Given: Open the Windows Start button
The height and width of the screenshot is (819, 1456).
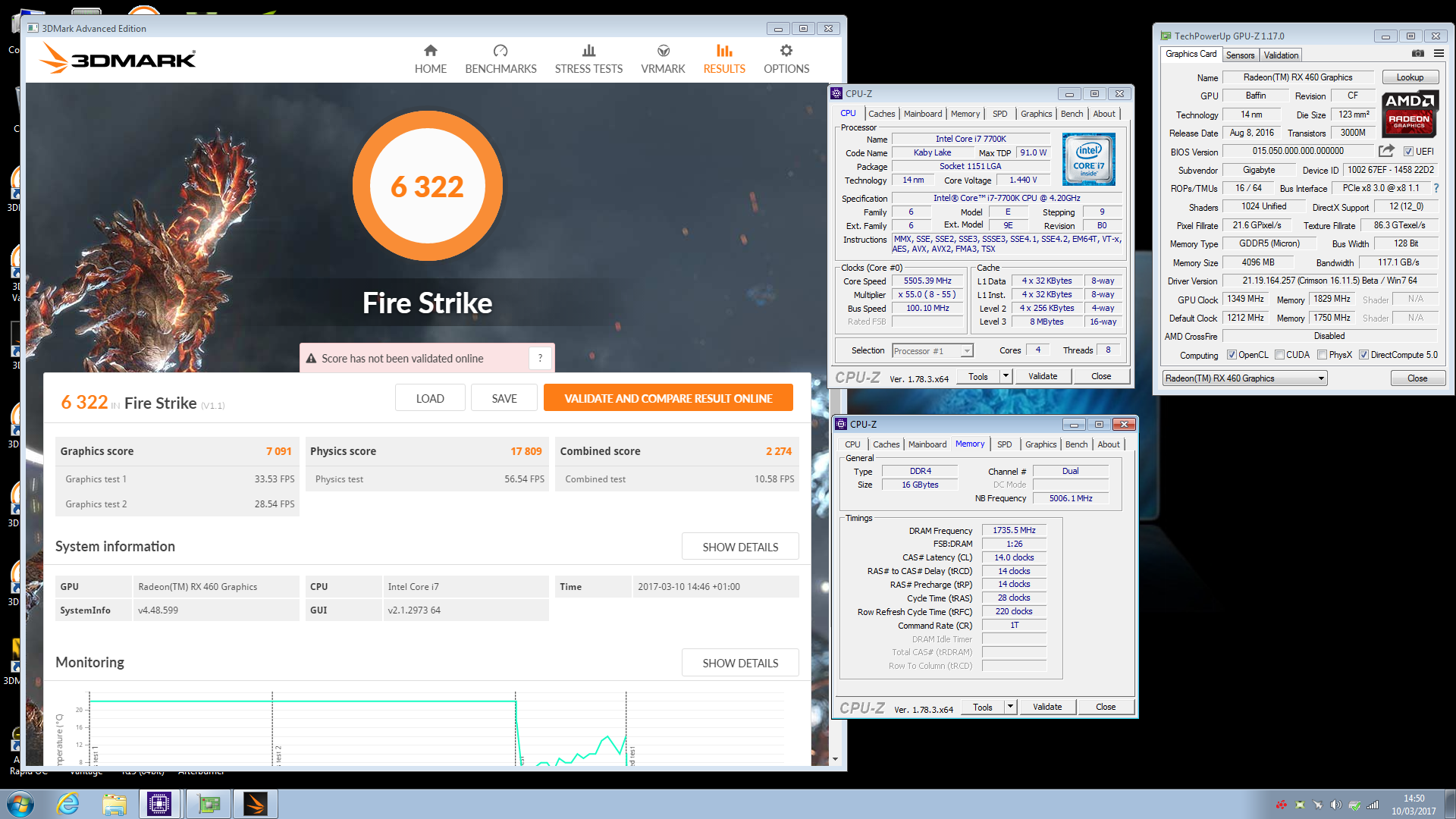Looking at the screenshot, I should pos(20,804).
